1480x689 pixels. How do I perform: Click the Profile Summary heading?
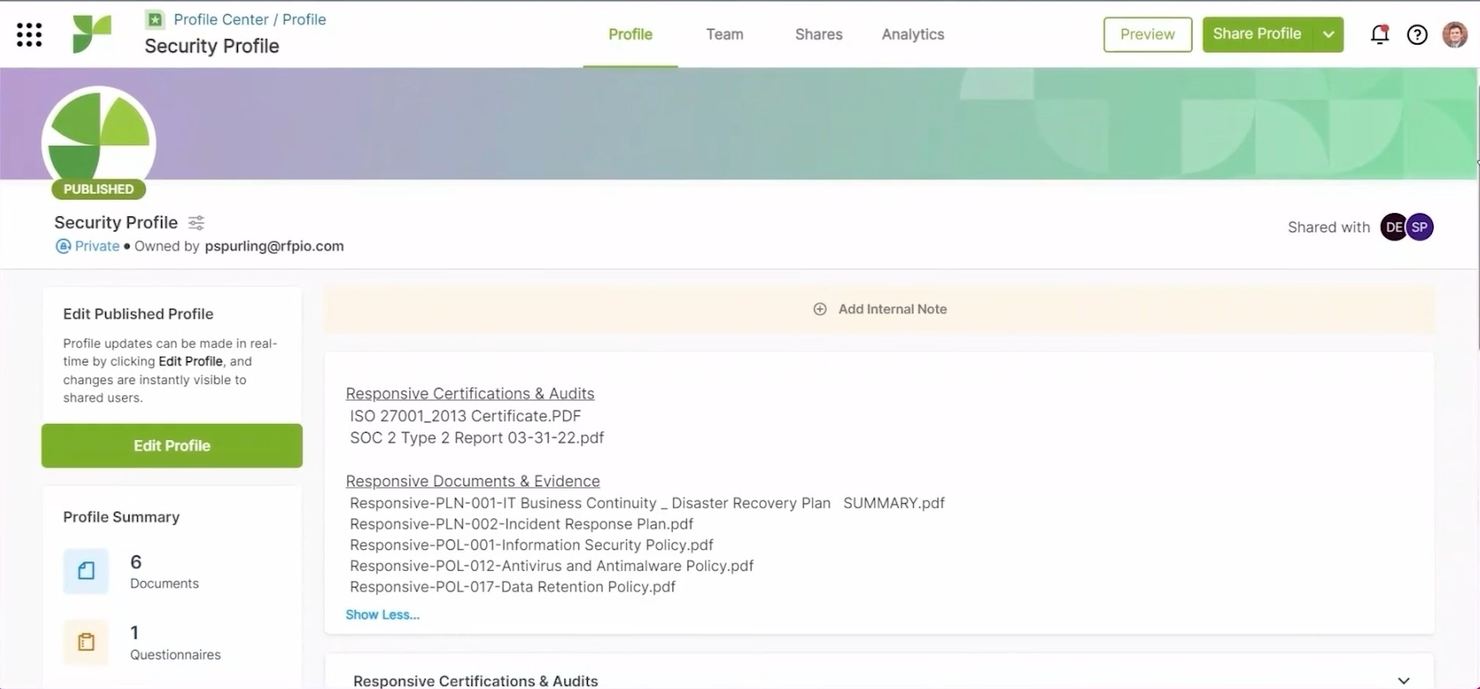pyautogui.click(x=121, y=517)
